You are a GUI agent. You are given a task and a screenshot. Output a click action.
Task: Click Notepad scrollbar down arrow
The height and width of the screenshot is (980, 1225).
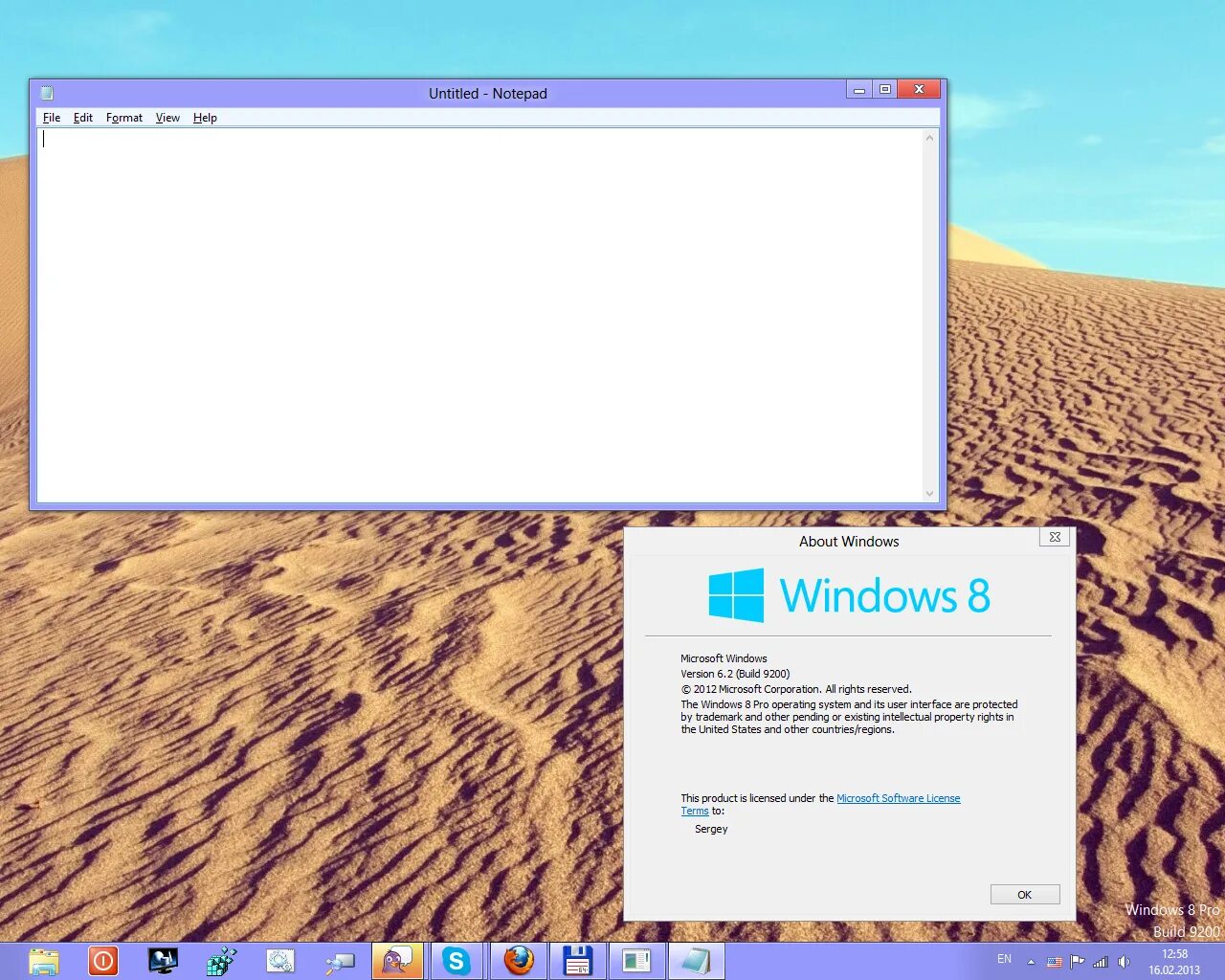(929, 494)
